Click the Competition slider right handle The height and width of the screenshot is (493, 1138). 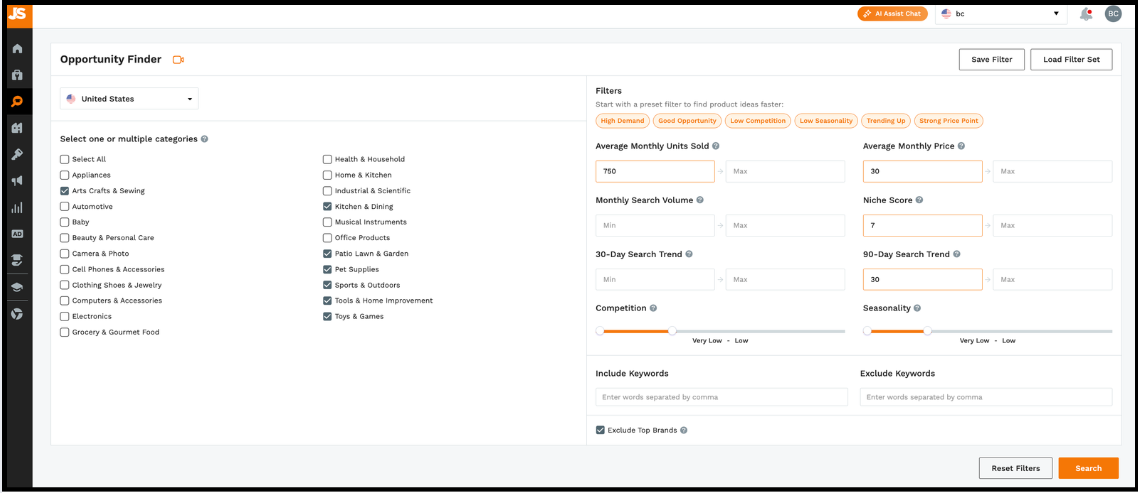672,331
